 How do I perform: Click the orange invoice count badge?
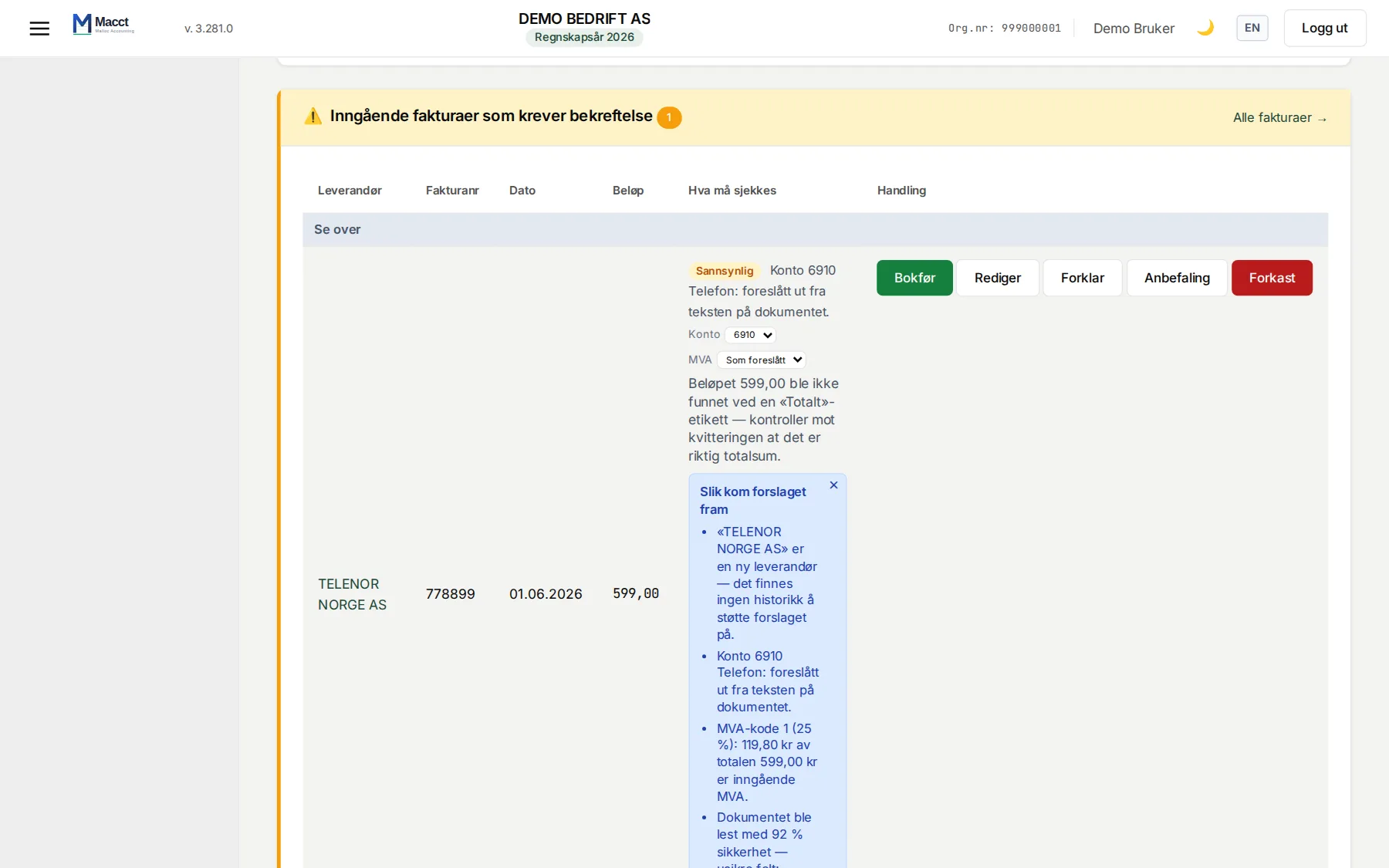669,117
